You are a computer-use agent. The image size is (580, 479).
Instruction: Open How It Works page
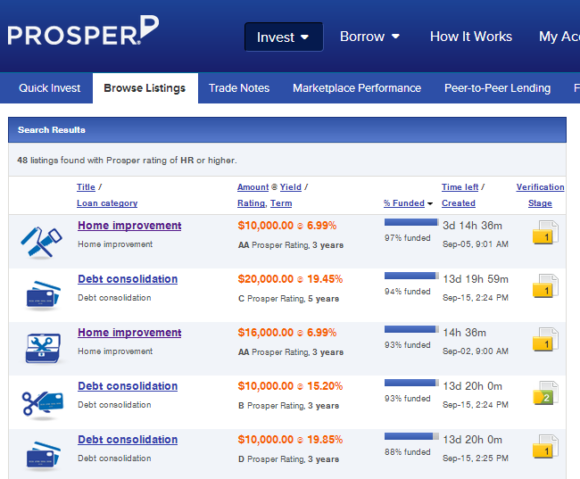tap(471, 36)
